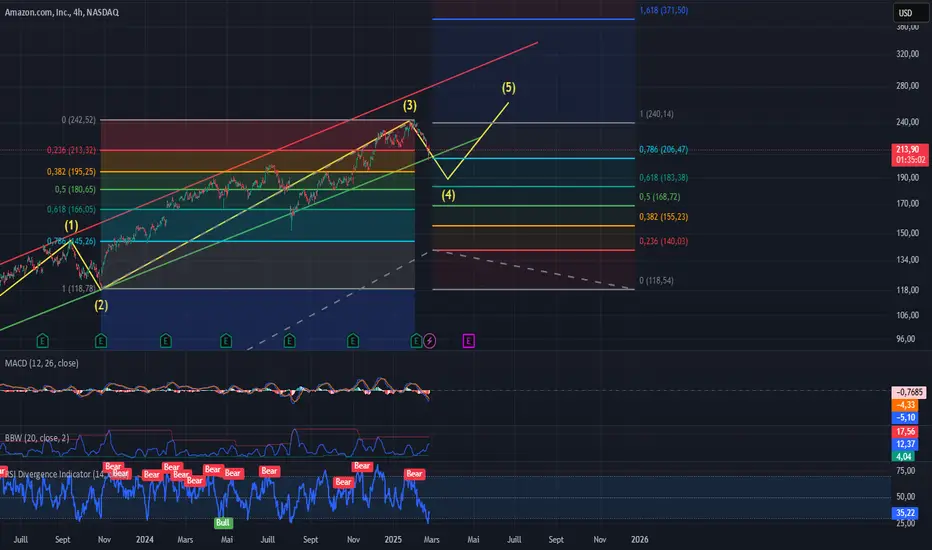
Task: Expand the MACD (12, 26, close) indicator legend
Action: tap(42, 363)
